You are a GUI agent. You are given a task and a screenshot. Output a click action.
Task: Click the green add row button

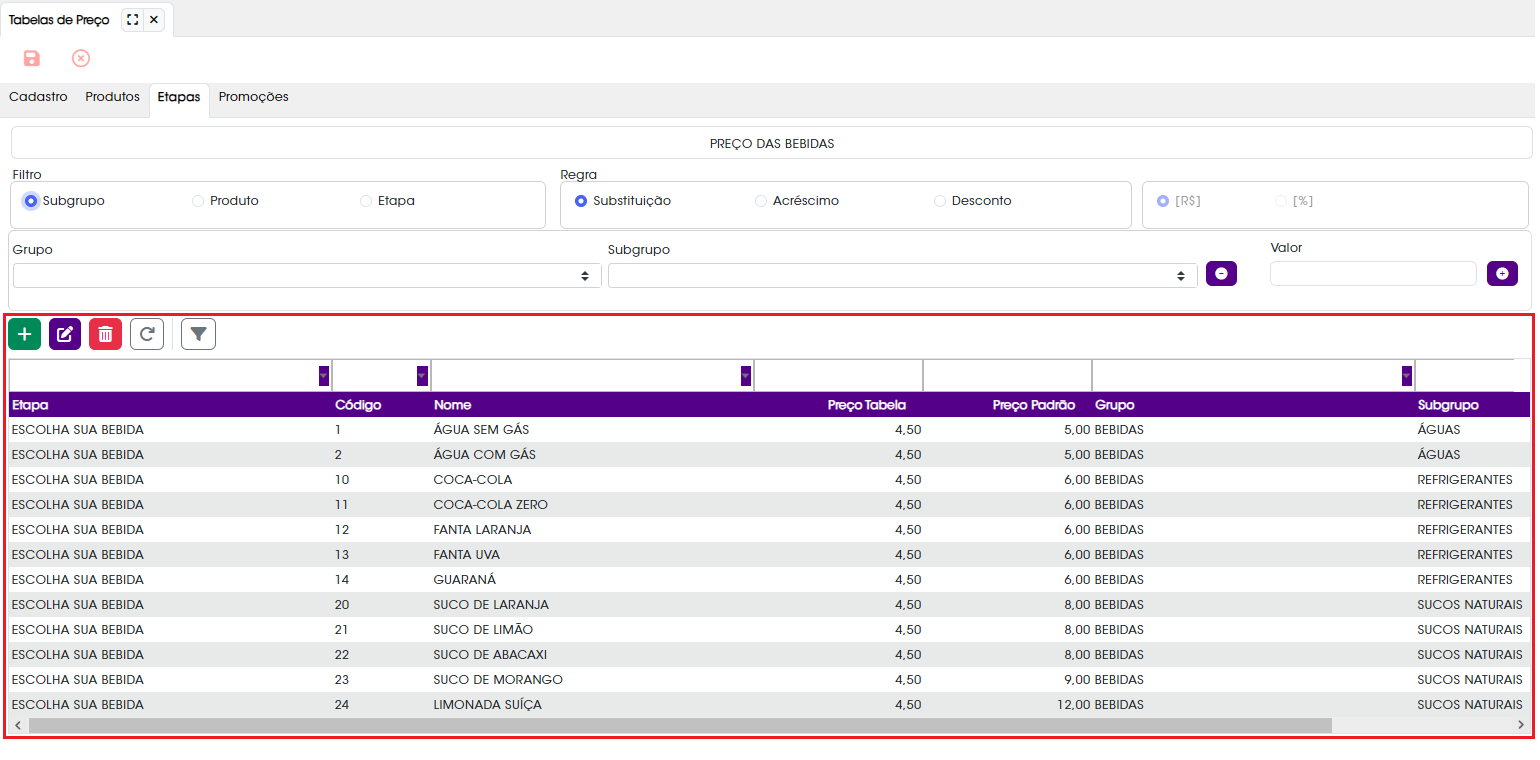[24, 334]
